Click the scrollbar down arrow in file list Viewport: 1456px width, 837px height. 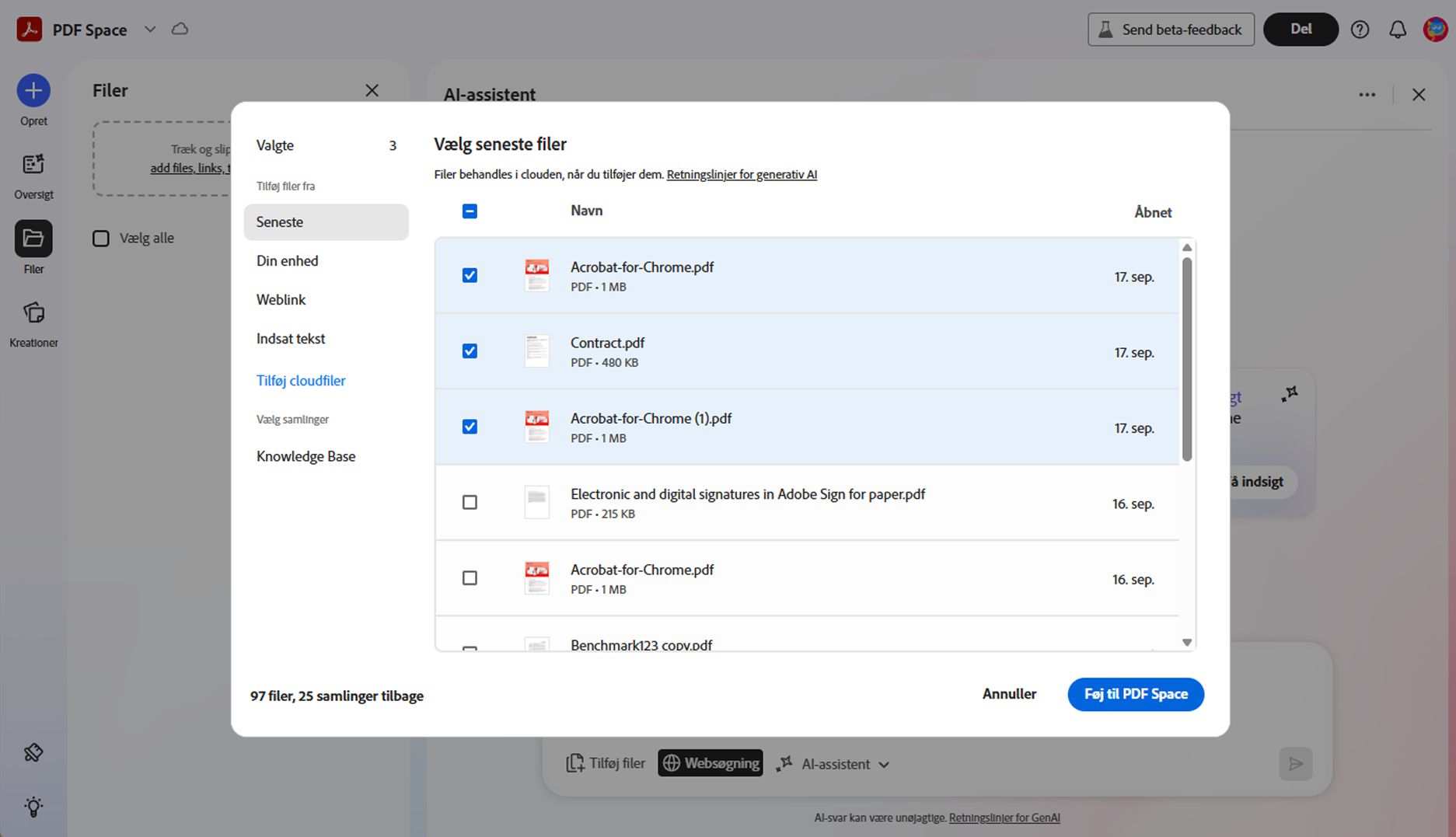tap(1186, 643)
